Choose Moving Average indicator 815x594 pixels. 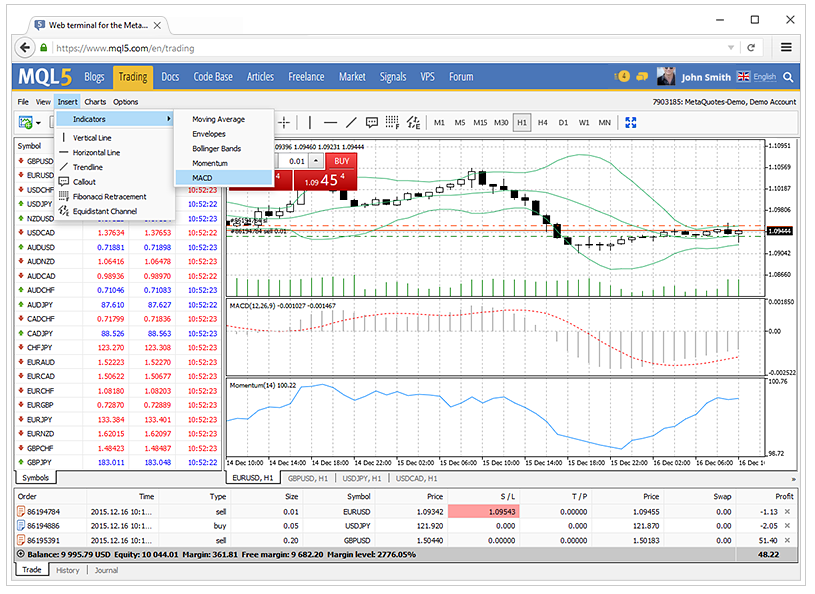pos(218,119)
